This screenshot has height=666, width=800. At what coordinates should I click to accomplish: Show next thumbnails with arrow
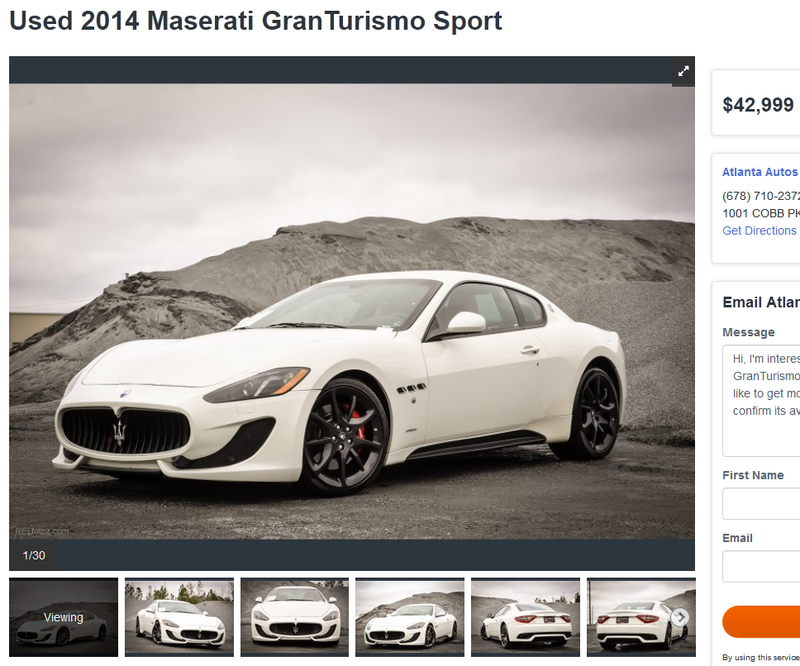click(680, 617)
